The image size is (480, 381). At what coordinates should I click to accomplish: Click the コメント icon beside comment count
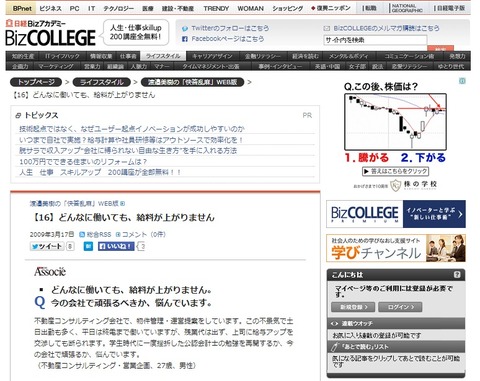click(x=118, y=235)
